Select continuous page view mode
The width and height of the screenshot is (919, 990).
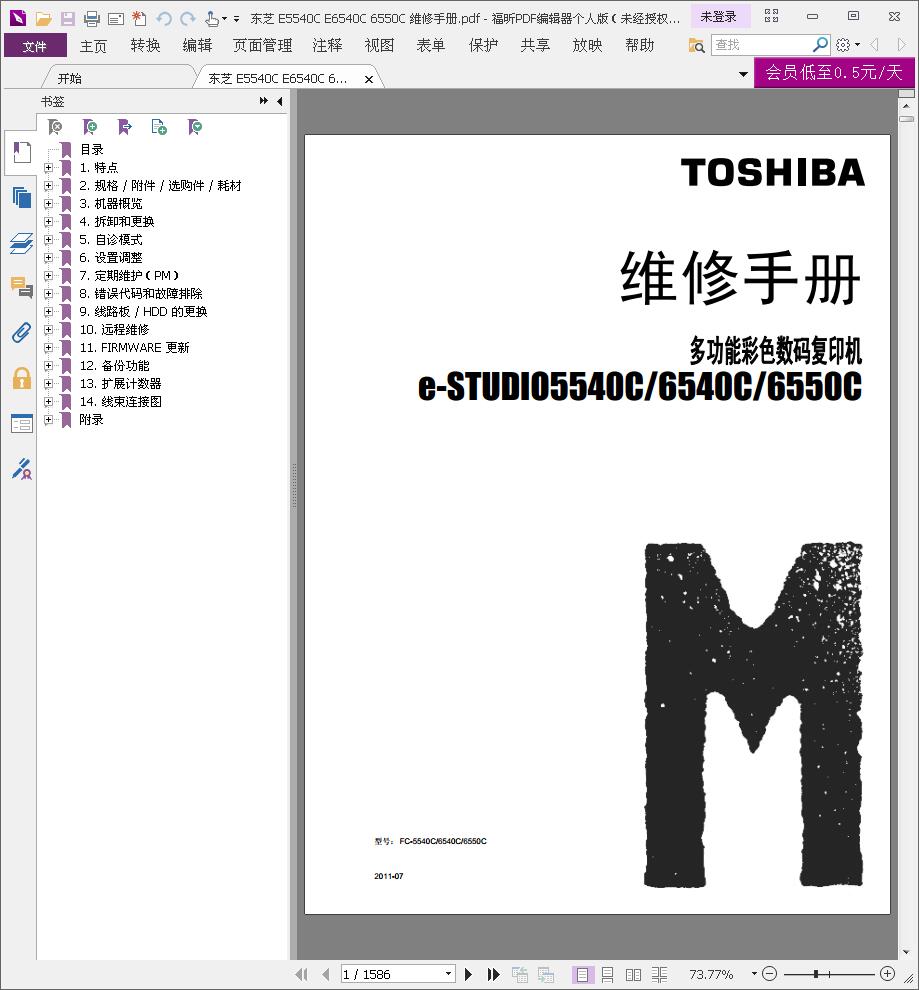(607, 975)
